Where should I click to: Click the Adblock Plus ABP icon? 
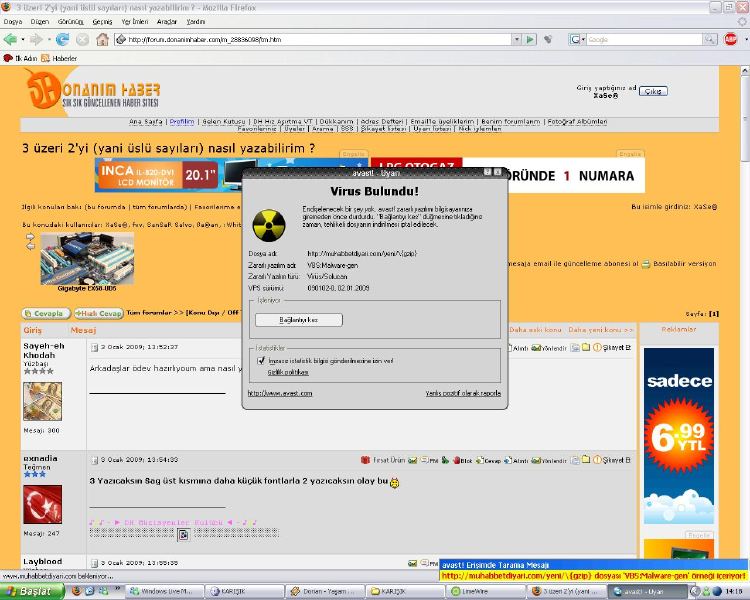pos(730,39)
